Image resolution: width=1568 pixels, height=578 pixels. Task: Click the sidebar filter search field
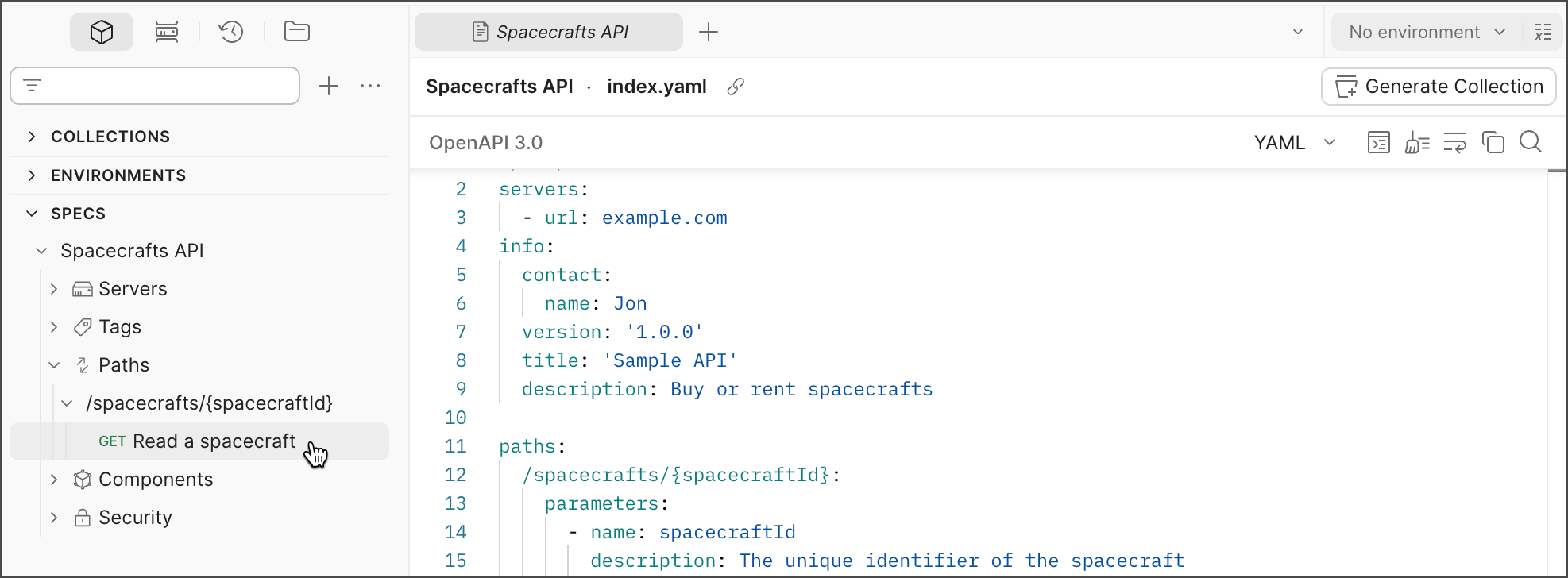pyautogui.click(x=155, y=86)
